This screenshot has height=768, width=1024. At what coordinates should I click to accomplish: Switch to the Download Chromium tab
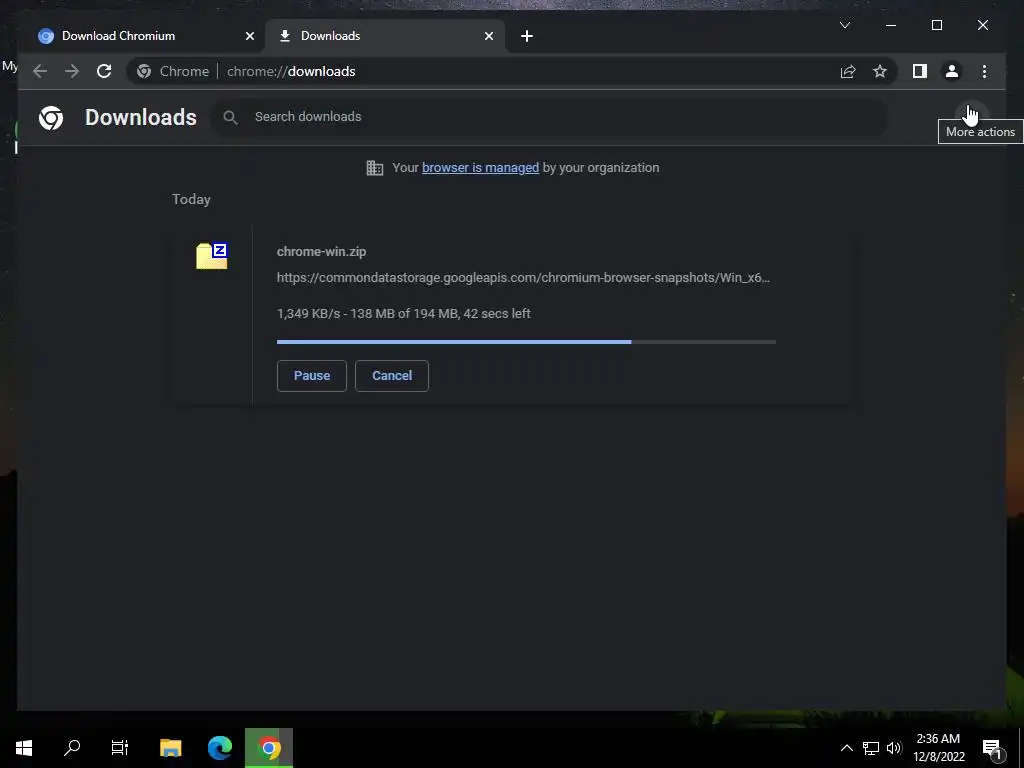click(140, 36)
